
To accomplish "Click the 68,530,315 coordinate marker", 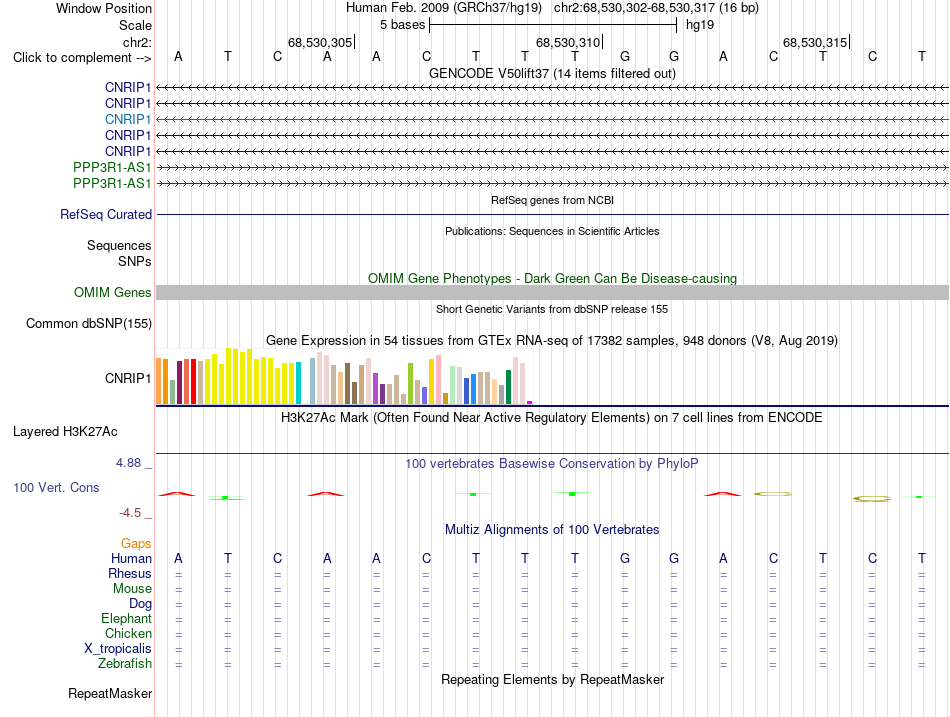I will [x=815, y=42].
